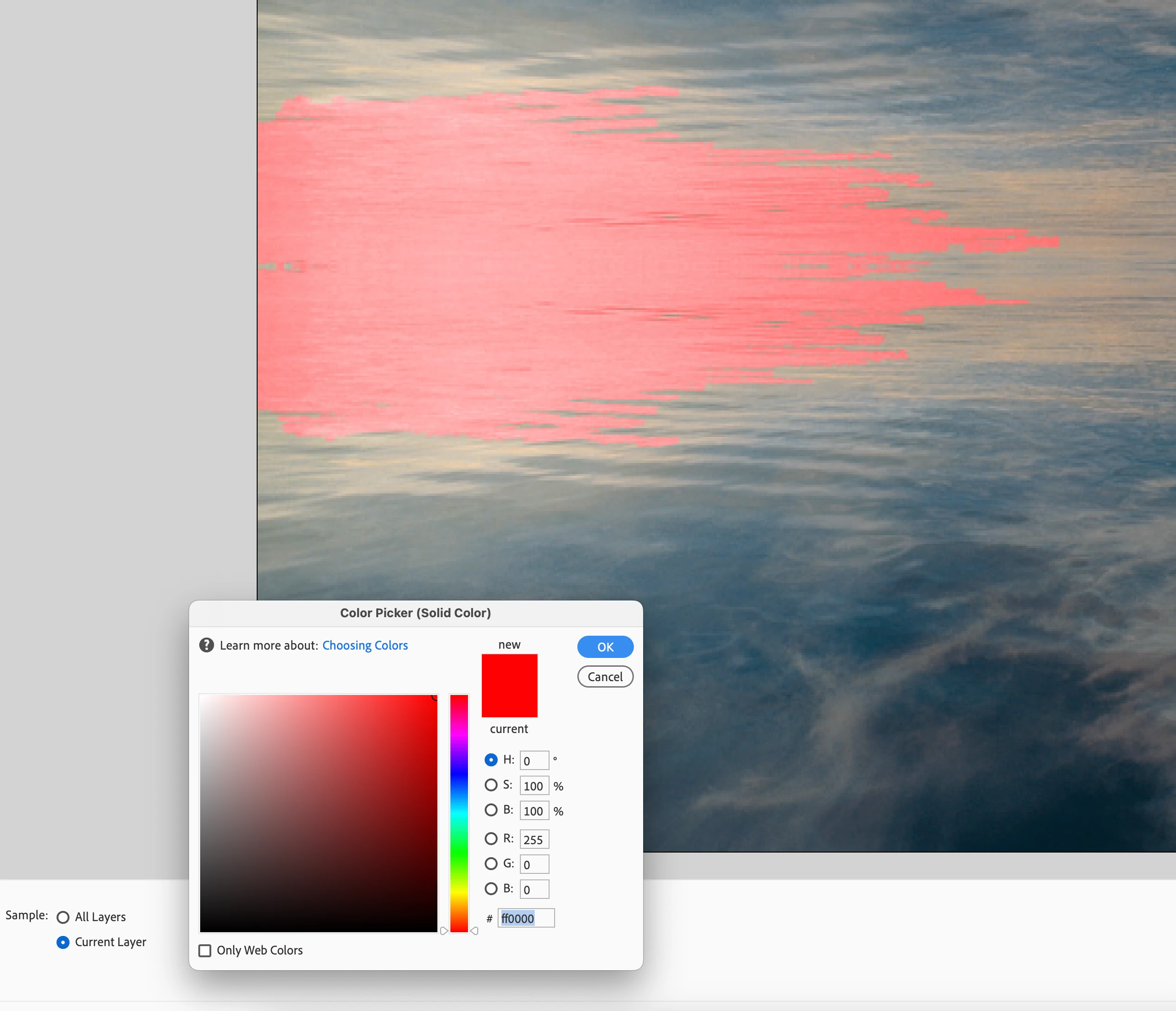The width and height of the screenshot is (1176, 1011).
Task: Pick a shade in the color field
Action: pyautogui.click(x=318, y=812)
